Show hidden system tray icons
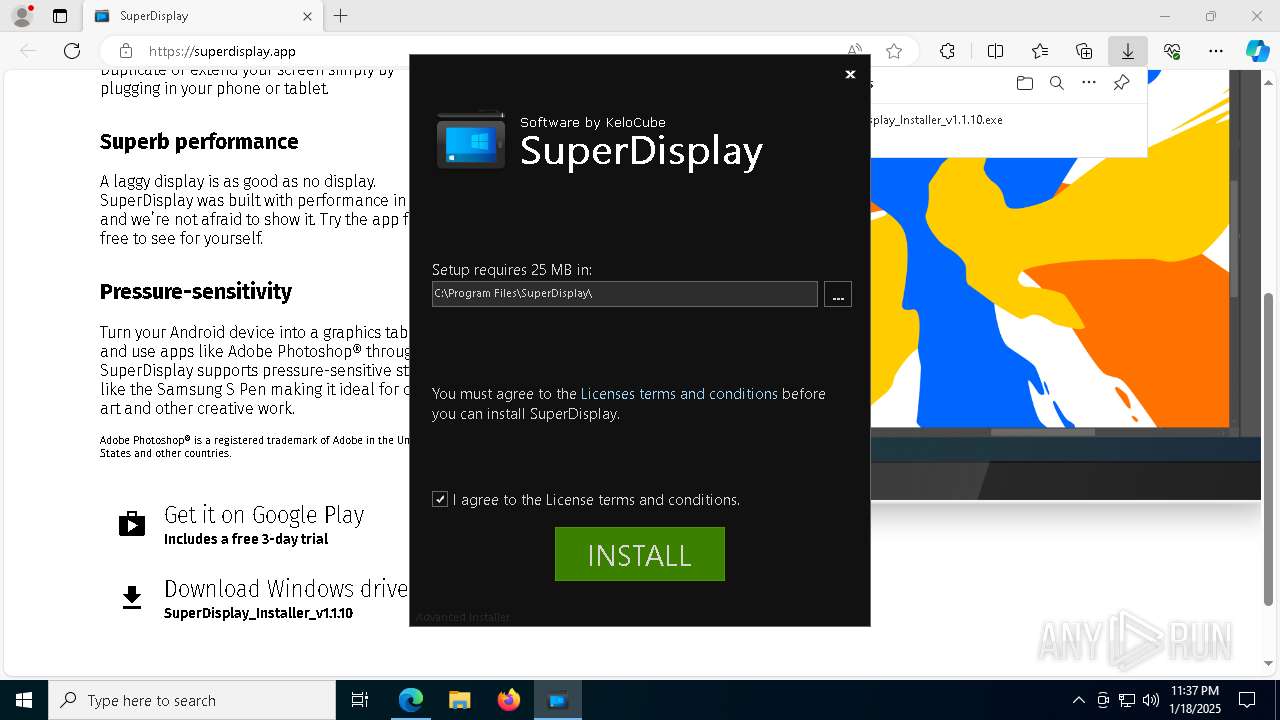1280x720 pixels. 1078,700
